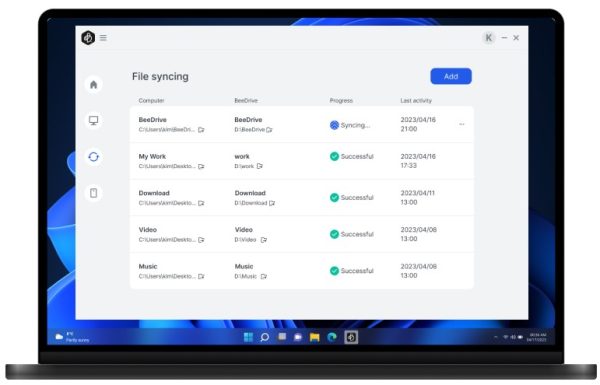This screenshot has height=385, width=600.
Task: Open computer folder of Video task
Action: (x=201, y=240)
